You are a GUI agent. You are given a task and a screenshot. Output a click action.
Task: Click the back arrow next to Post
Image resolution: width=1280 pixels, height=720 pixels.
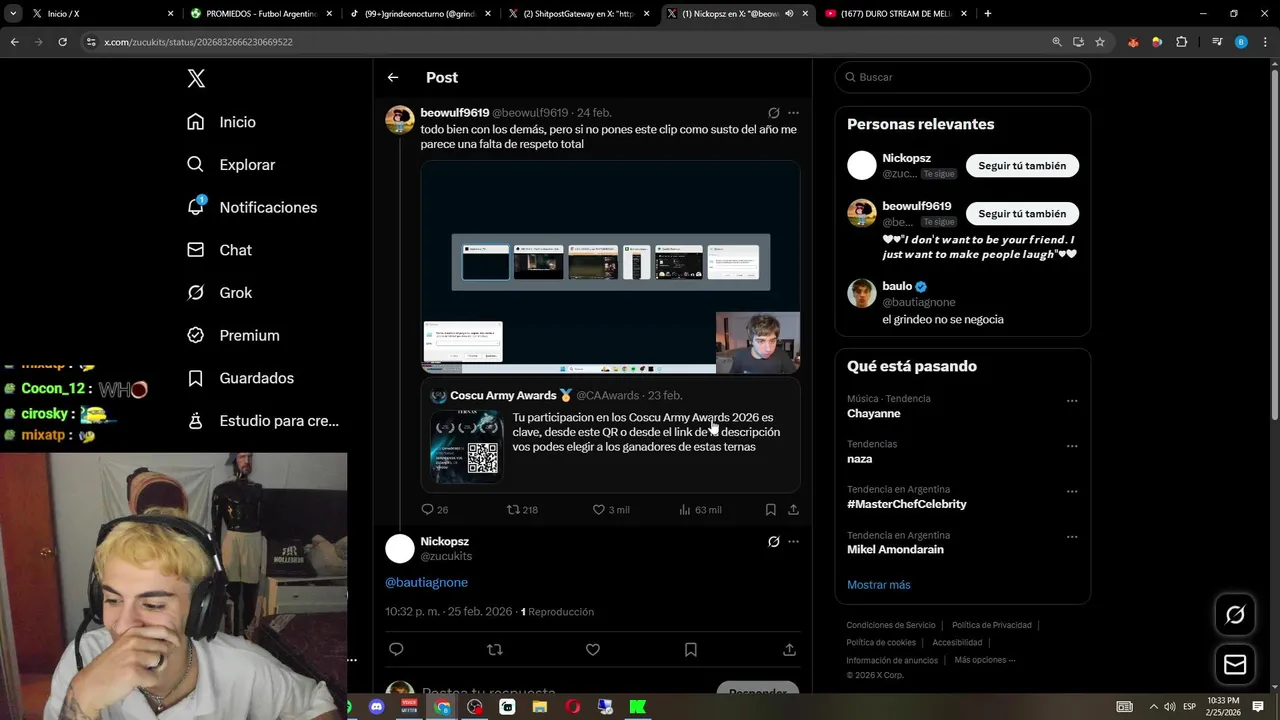[x=393, y=77]
